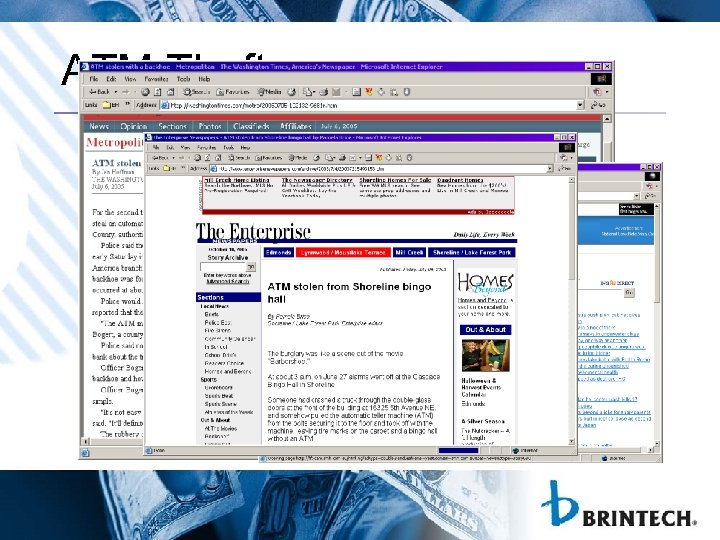Screen dimensions: 720x540
Task: Click Story Archive go button
Action: tap(251, 267)
